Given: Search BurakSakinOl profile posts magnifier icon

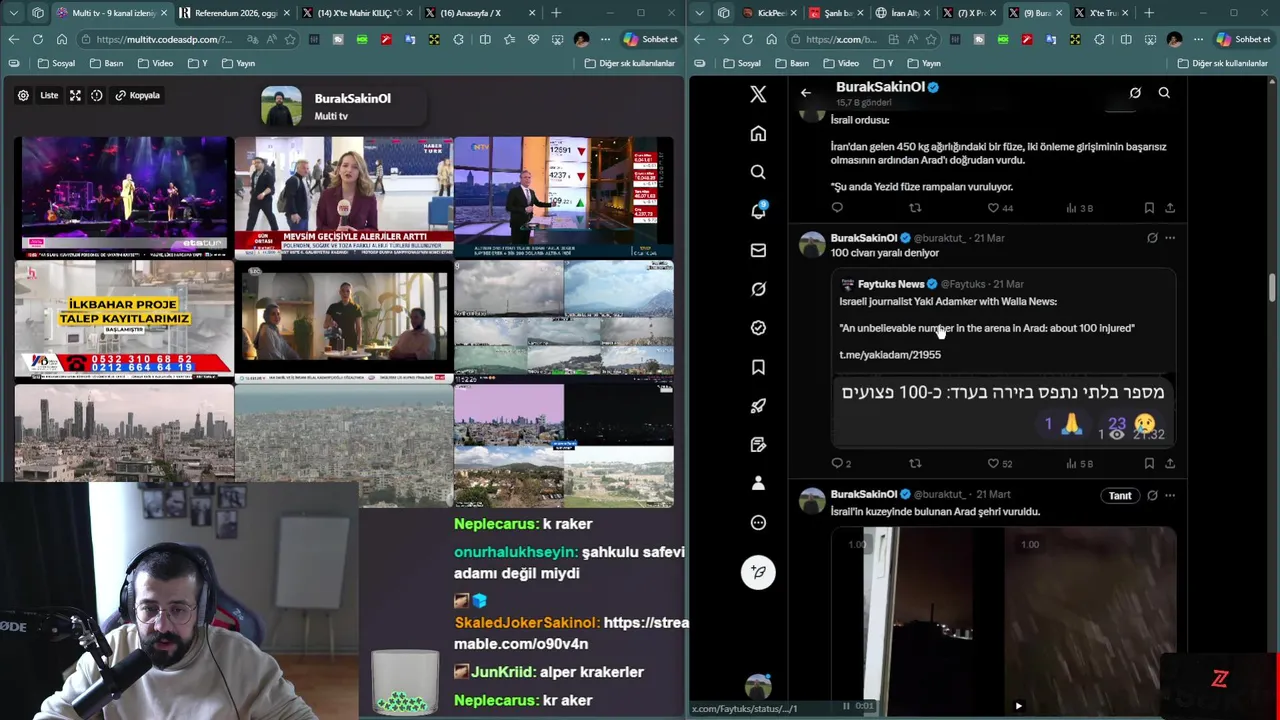Looking at the screenshot, I should point(1164,93).
